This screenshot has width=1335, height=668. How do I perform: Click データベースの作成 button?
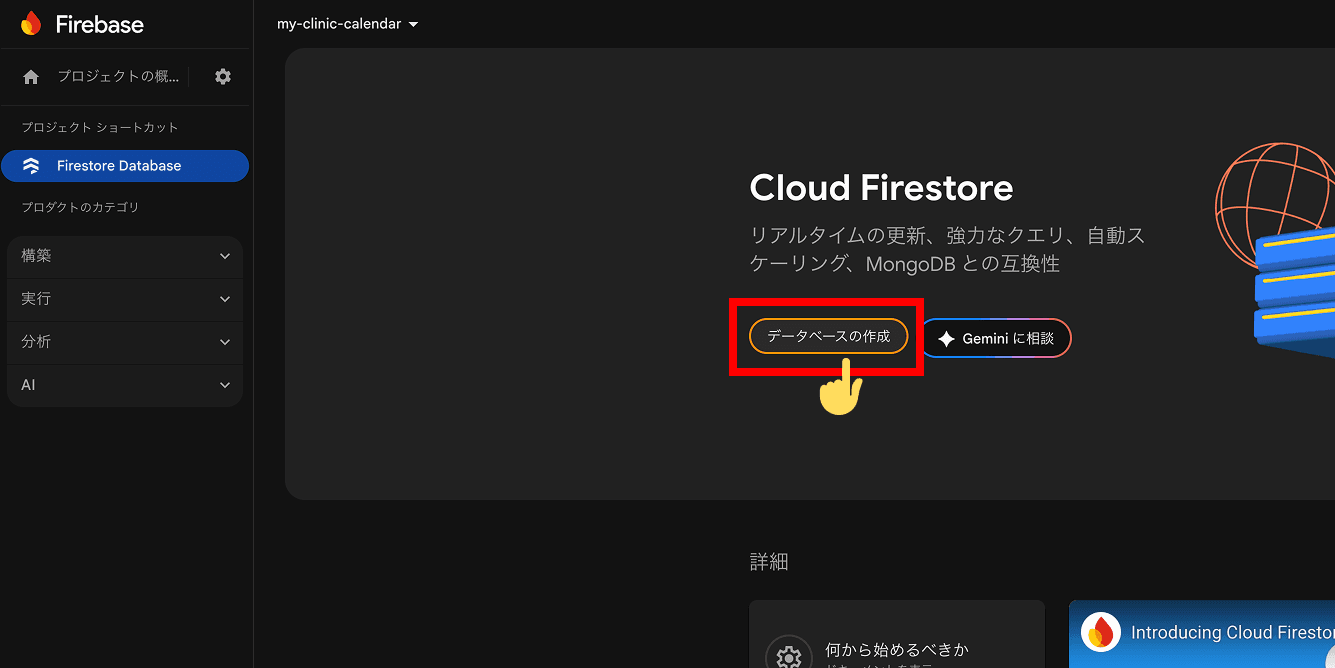[828, 337]
